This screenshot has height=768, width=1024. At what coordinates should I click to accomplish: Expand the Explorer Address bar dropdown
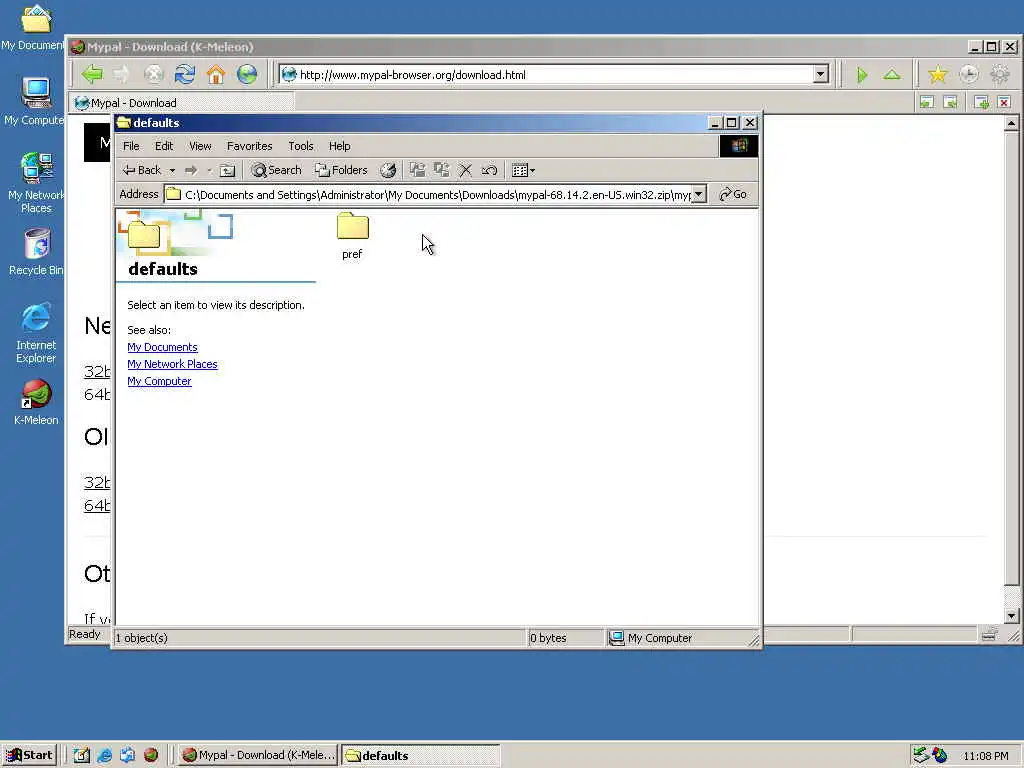click(x=699, y=195)
